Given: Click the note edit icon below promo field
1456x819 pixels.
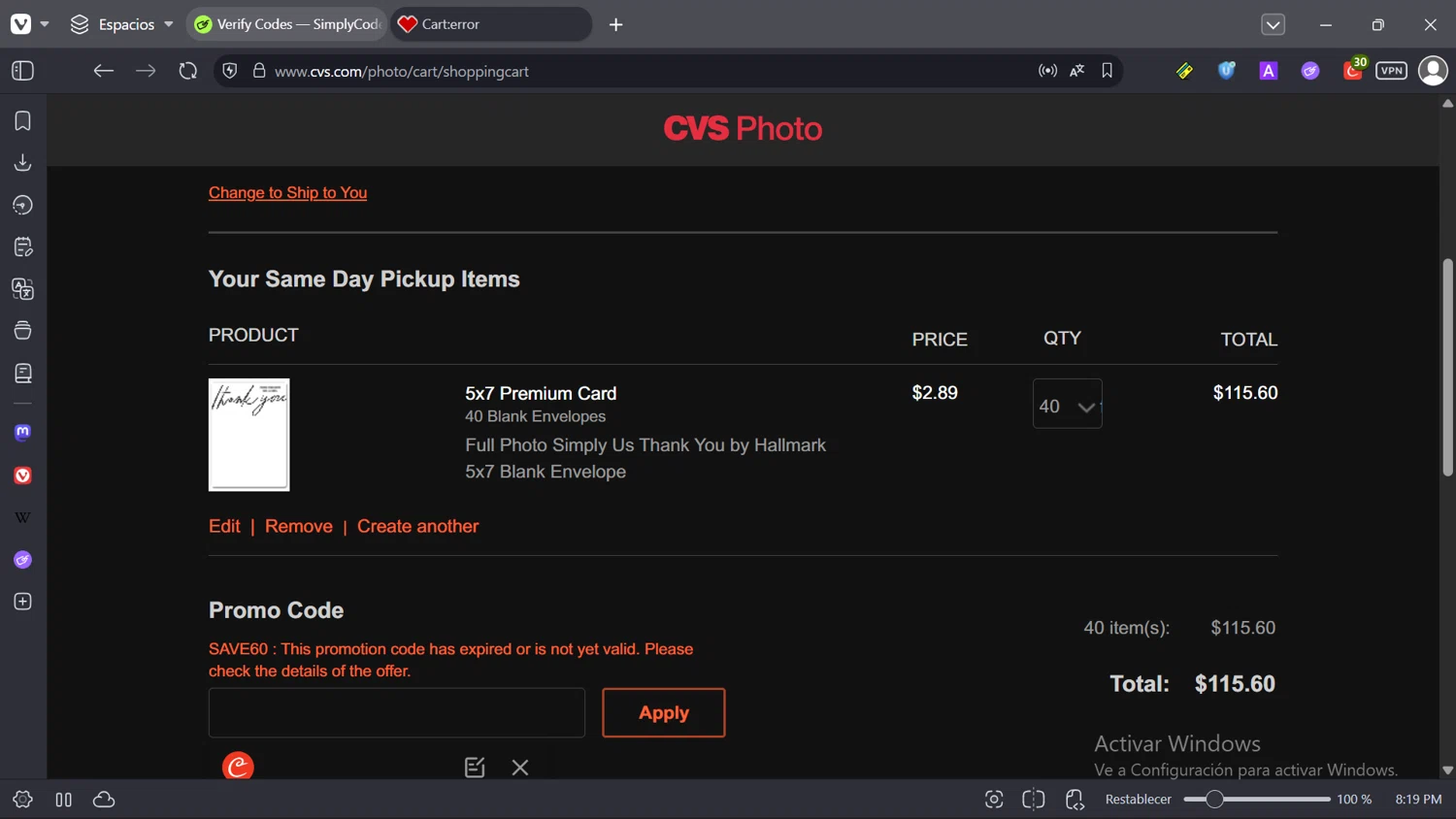Looking at the screenshot, I should [x=475, y=768].
